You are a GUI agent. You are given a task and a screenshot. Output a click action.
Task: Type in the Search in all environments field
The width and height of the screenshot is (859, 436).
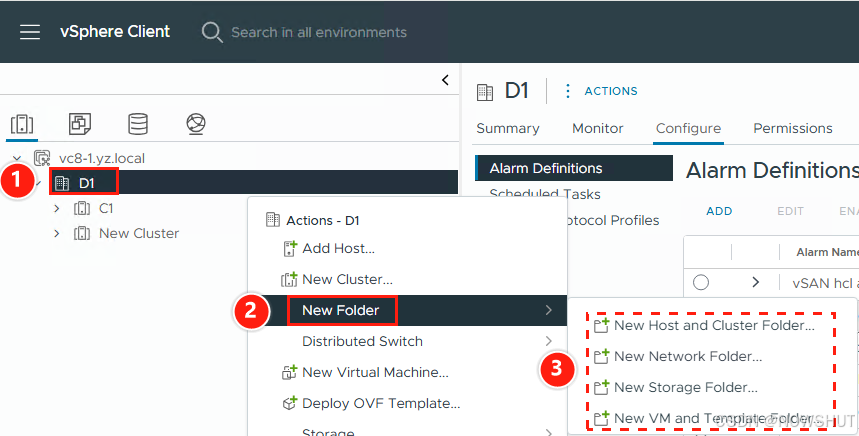[x=320, y=32]
